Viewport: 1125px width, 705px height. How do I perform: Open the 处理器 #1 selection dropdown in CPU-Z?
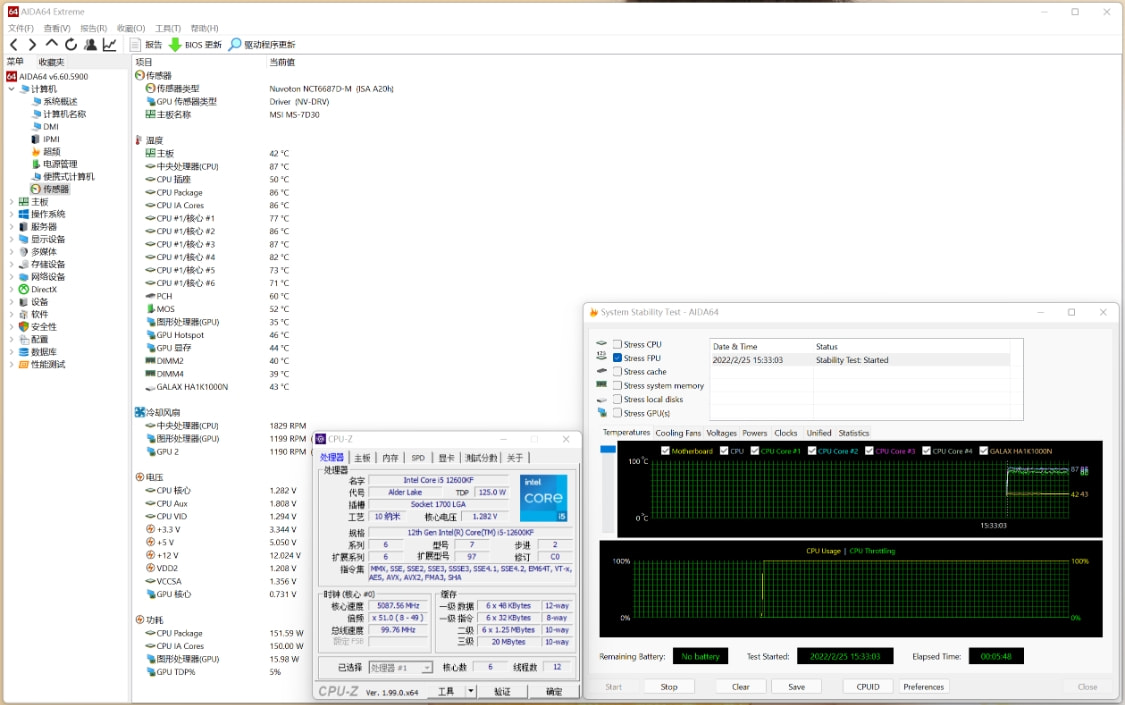(x=400, y=668)
